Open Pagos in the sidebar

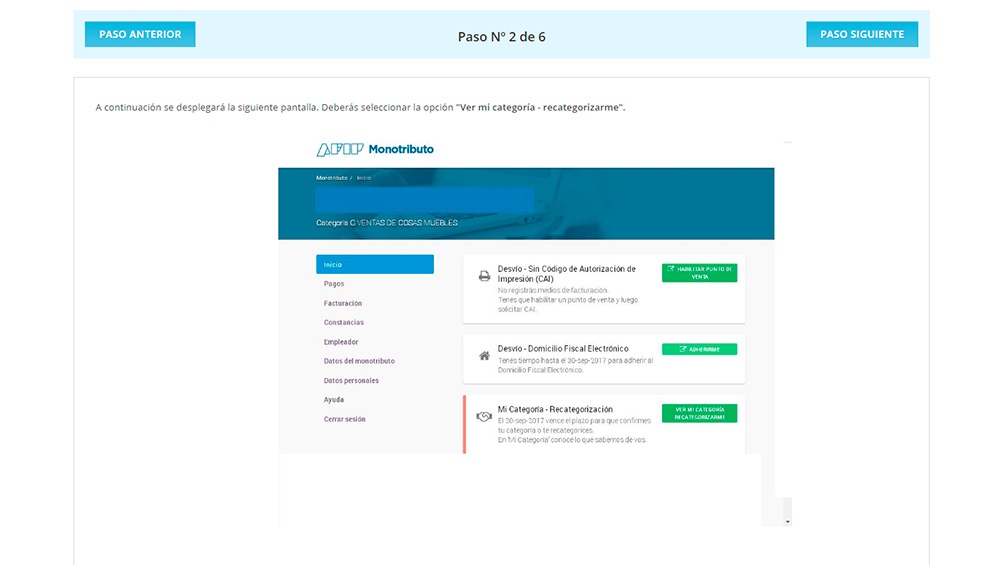[x=334, y=284]
